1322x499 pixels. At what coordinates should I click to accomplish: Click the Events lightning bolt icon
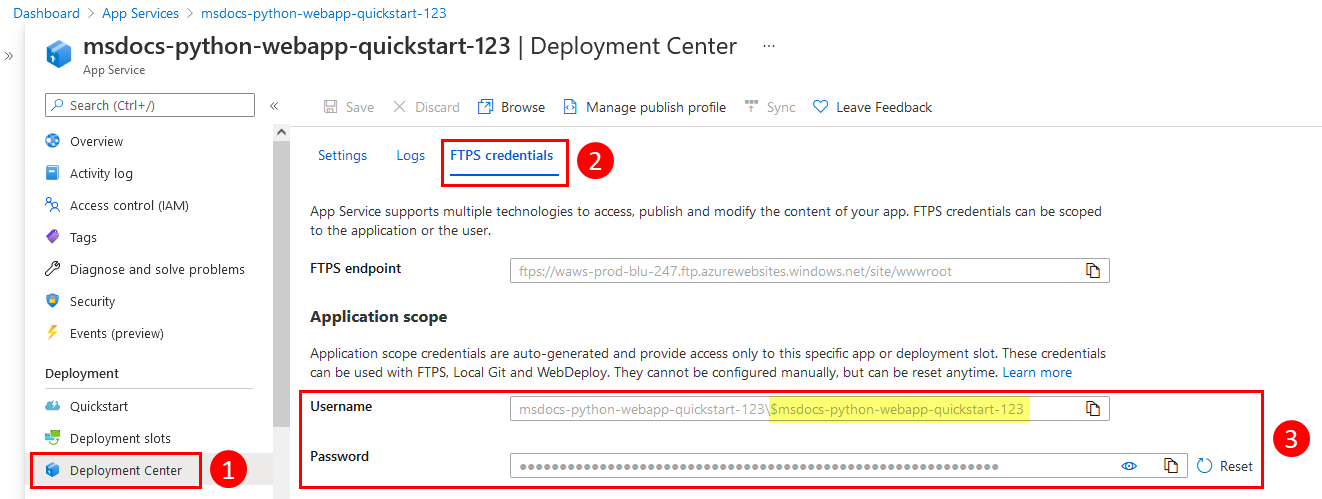tap(53, 333)
